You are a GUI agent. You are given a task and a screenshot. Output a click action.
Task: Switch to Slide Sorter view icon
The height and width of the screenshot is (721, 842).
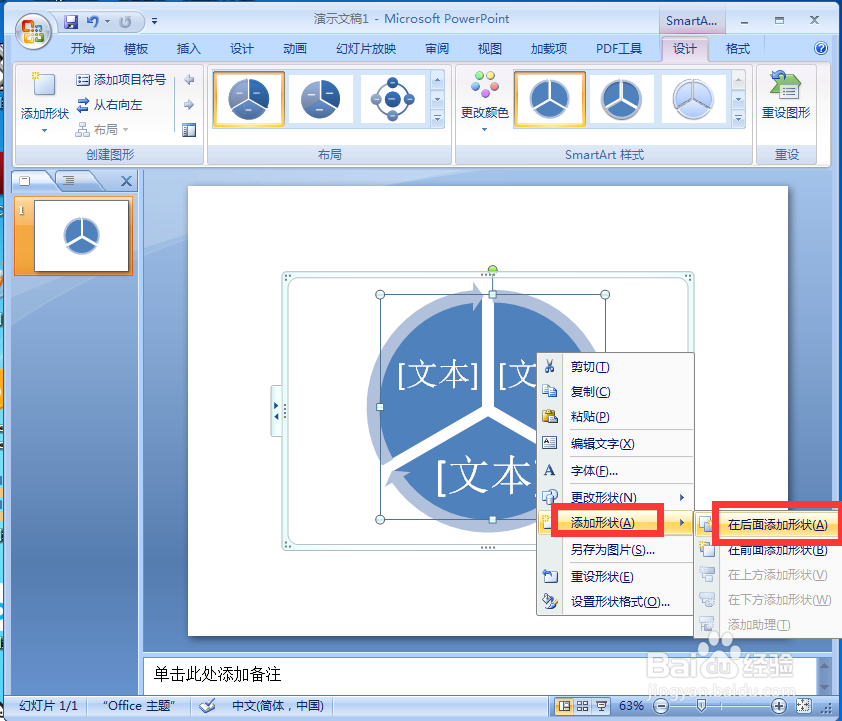(x=583, y=705)
